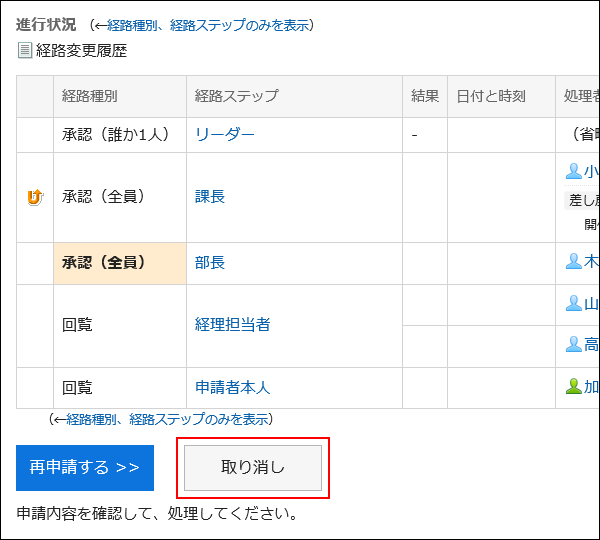Click the user icon in the 課長 row
The height and width of the screenshot is (540, 600).
click(573, 171)
